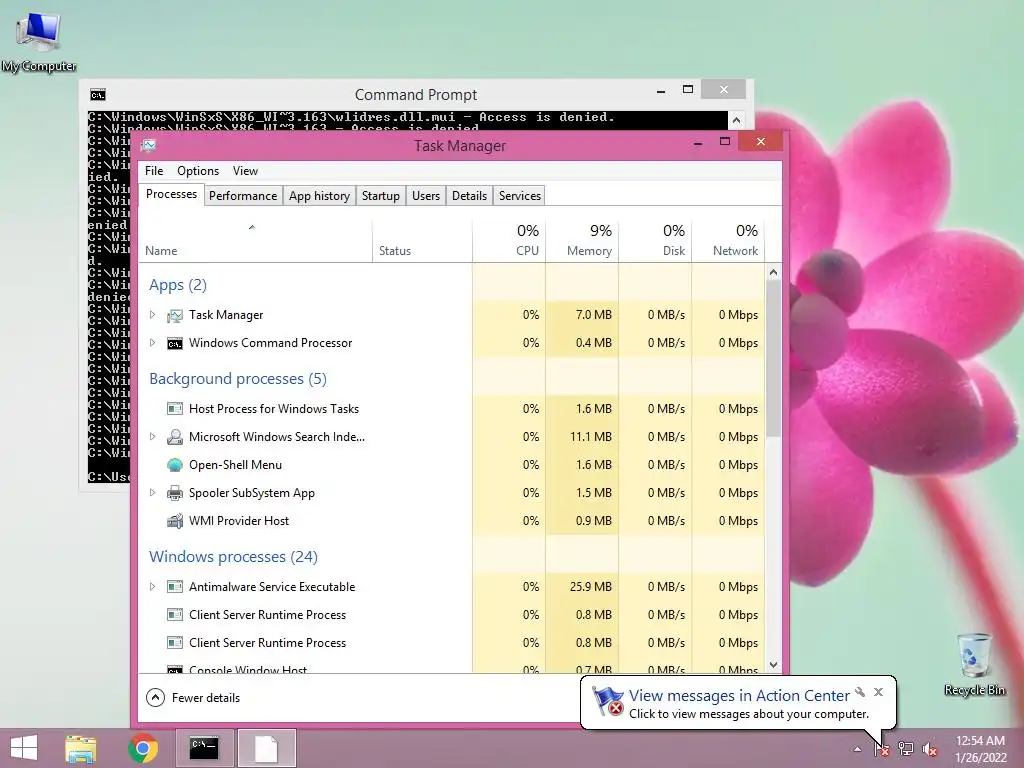Launch Google Chrome from the taskbar
The height and width of the screenshot is (768, 1024).
tap(143, 748)
